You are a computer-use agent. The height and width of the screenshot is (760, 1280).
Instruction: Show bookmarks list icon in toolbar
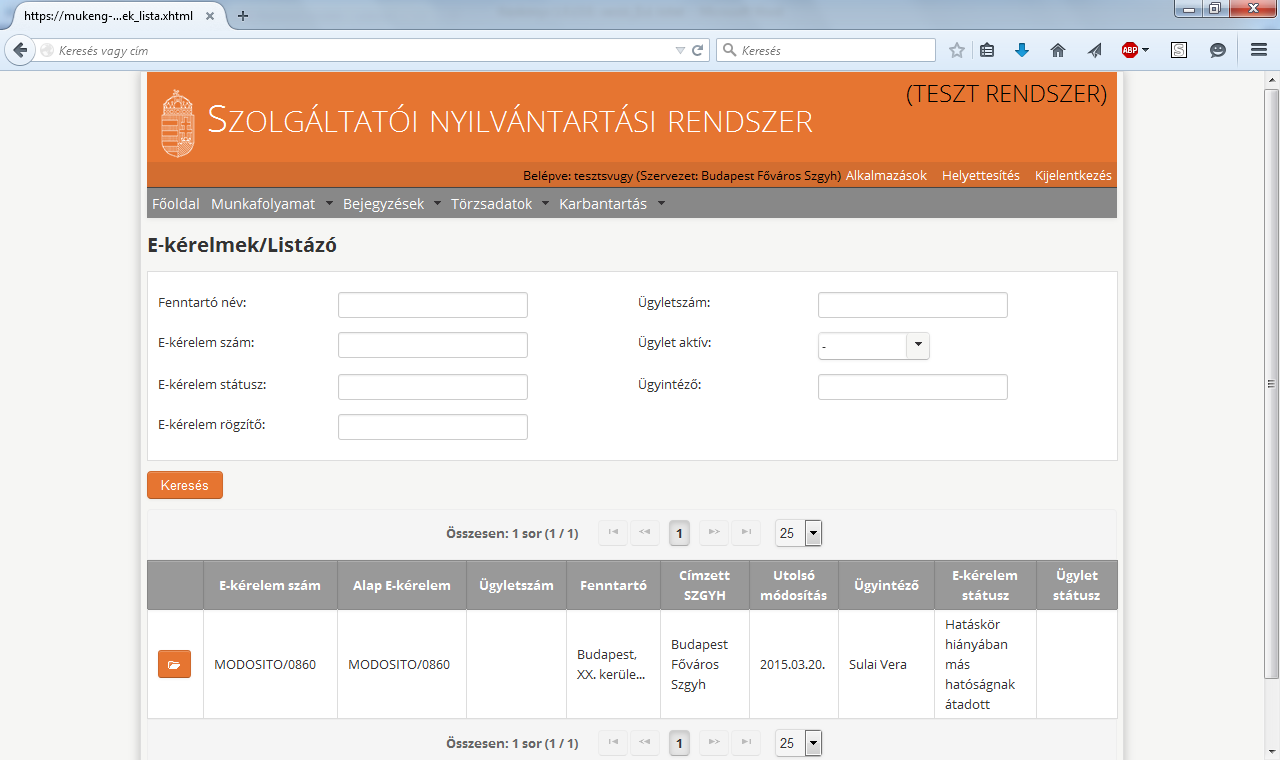pos(987,50)
